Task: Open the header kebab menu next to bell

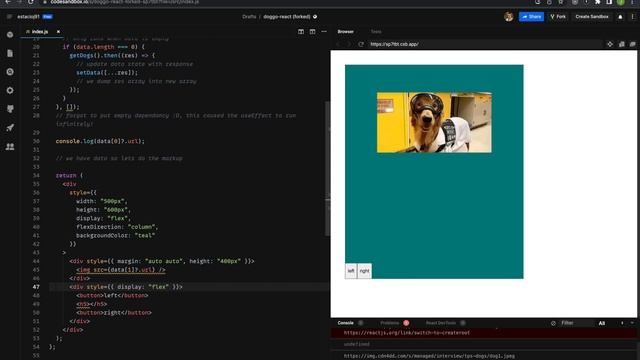Action: (x=633, y=17)
